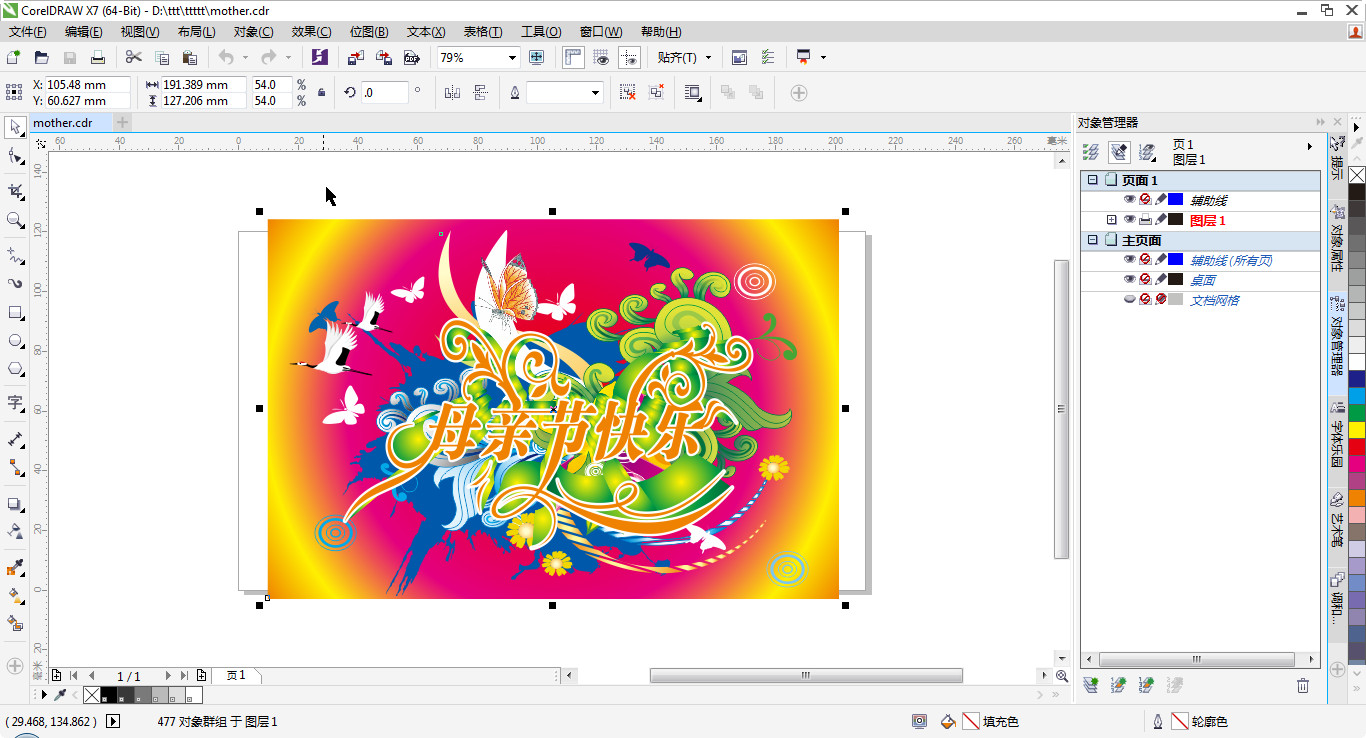The image size is (1366, 738).
Task: Pick the Ellipse tool
Action: [x=15, y=341]
